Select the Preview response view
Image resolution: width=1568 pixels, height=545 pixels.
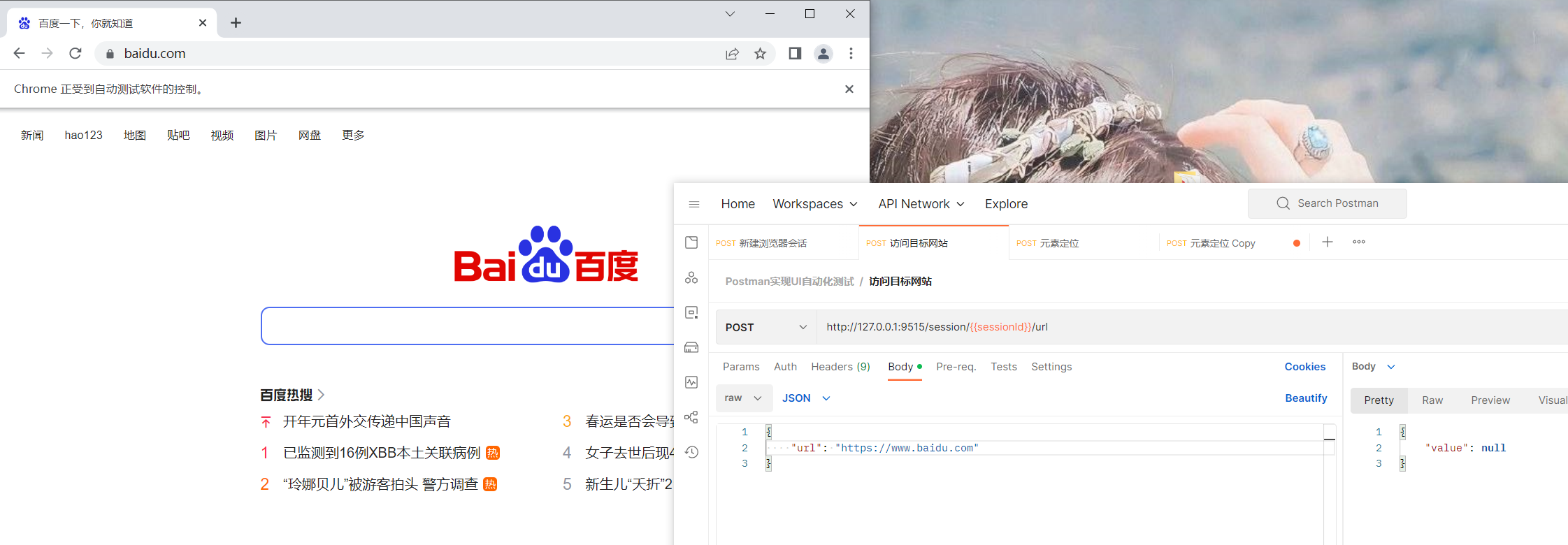click(1490, 400)
